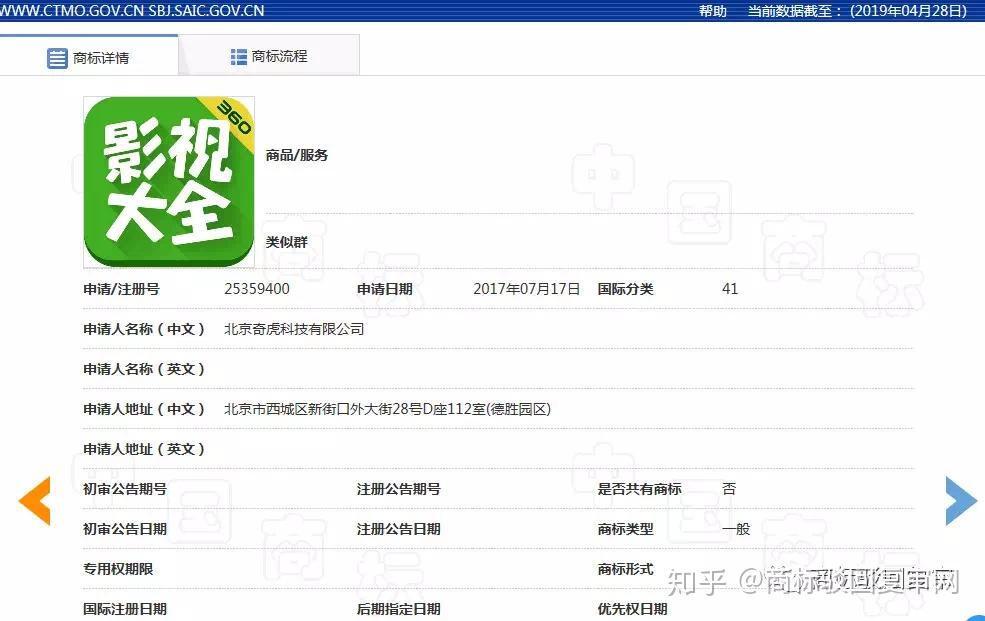This screenshot has height=621, width=985.
Task: Select the applicant address 北京市西城区新街口外大街28号
Action: pos(388,409)
